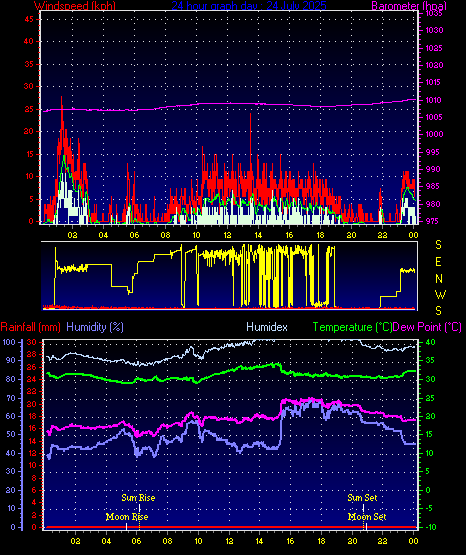Screen dimensions: 466x555
Task: Click humidity axis value 90
Action: (x=11, y=360)
